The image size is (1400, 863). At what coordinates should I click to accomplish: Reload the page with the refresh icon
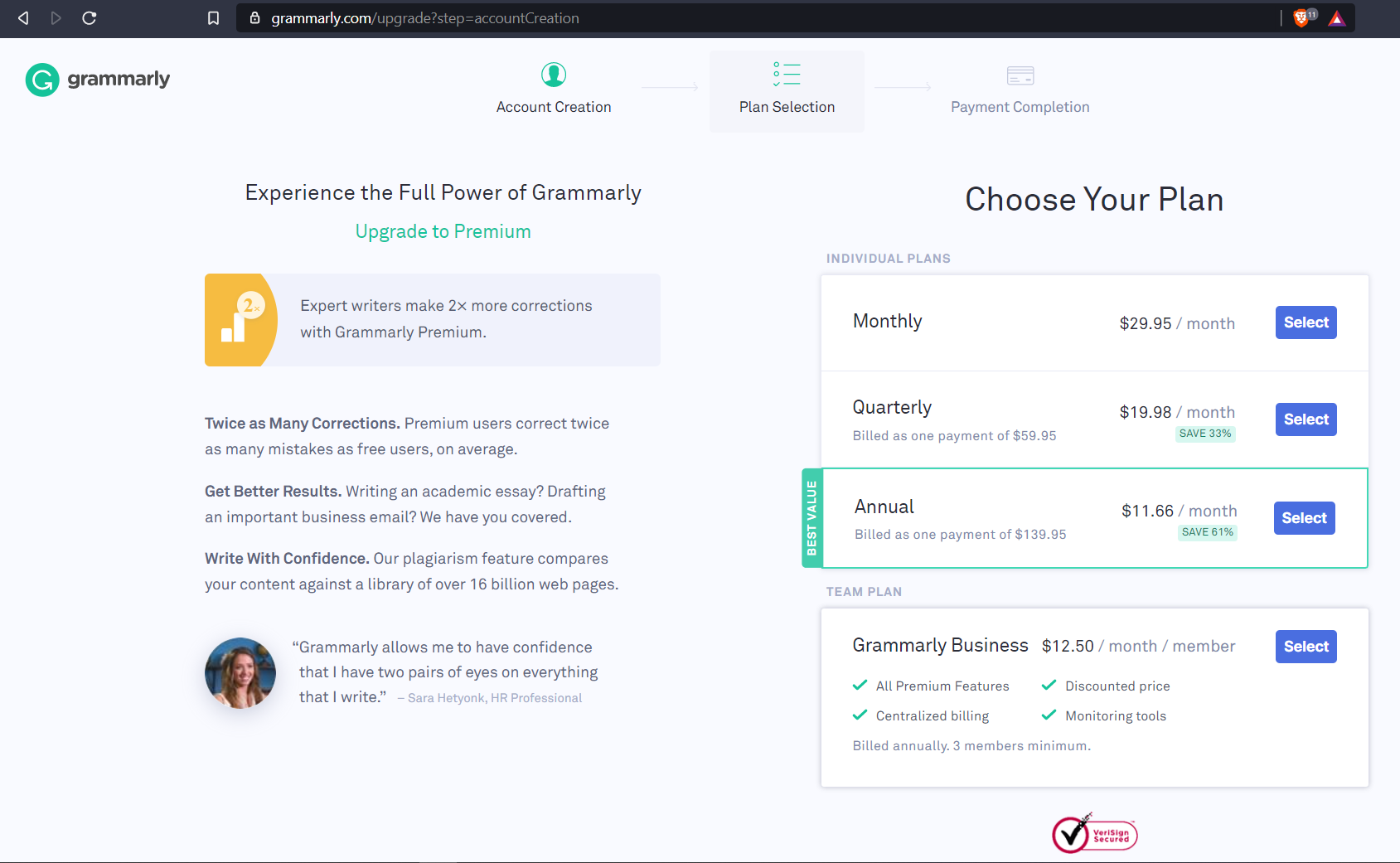point(90,17)
